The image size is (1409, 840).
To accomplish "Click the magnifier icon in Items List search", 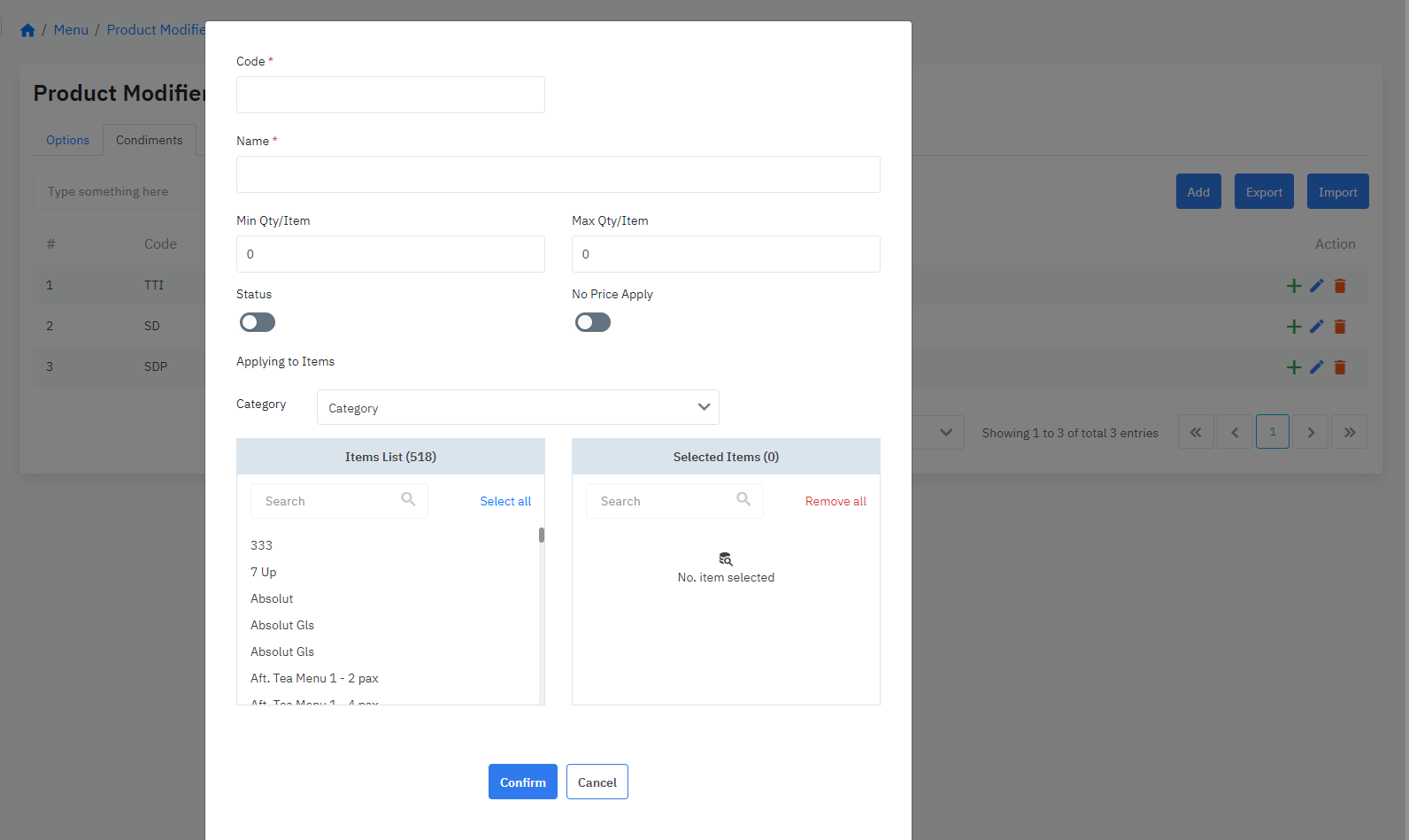I will pyautogui.click(x=408, y=499).
